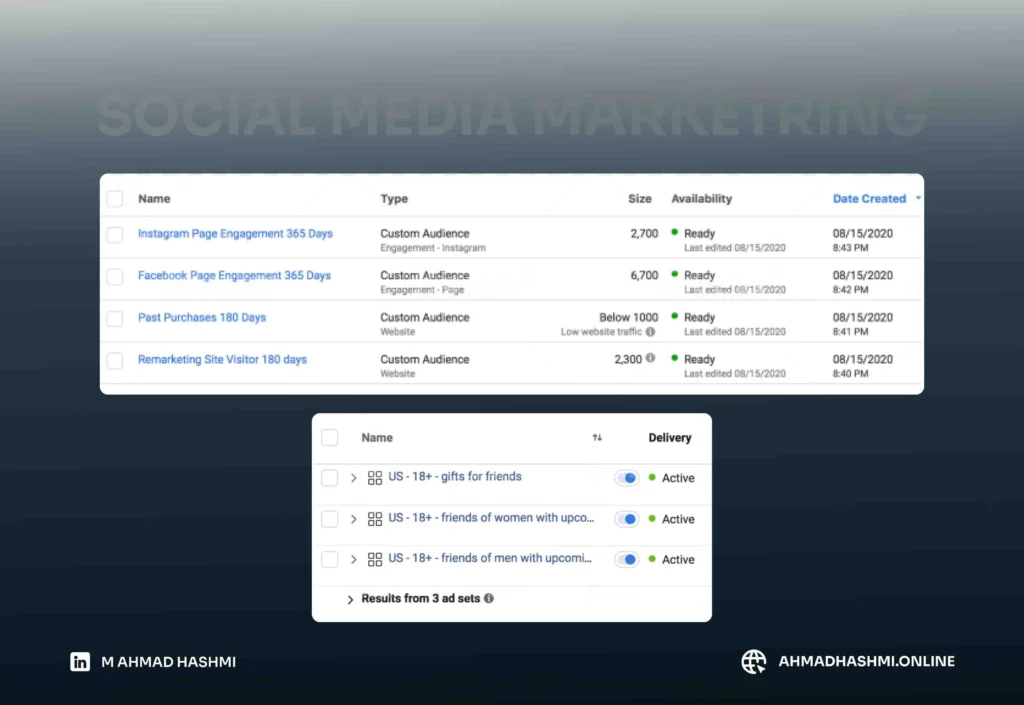
Task: Open Facebook Page Engagement 365 Days audience
Action: [234, 276]
